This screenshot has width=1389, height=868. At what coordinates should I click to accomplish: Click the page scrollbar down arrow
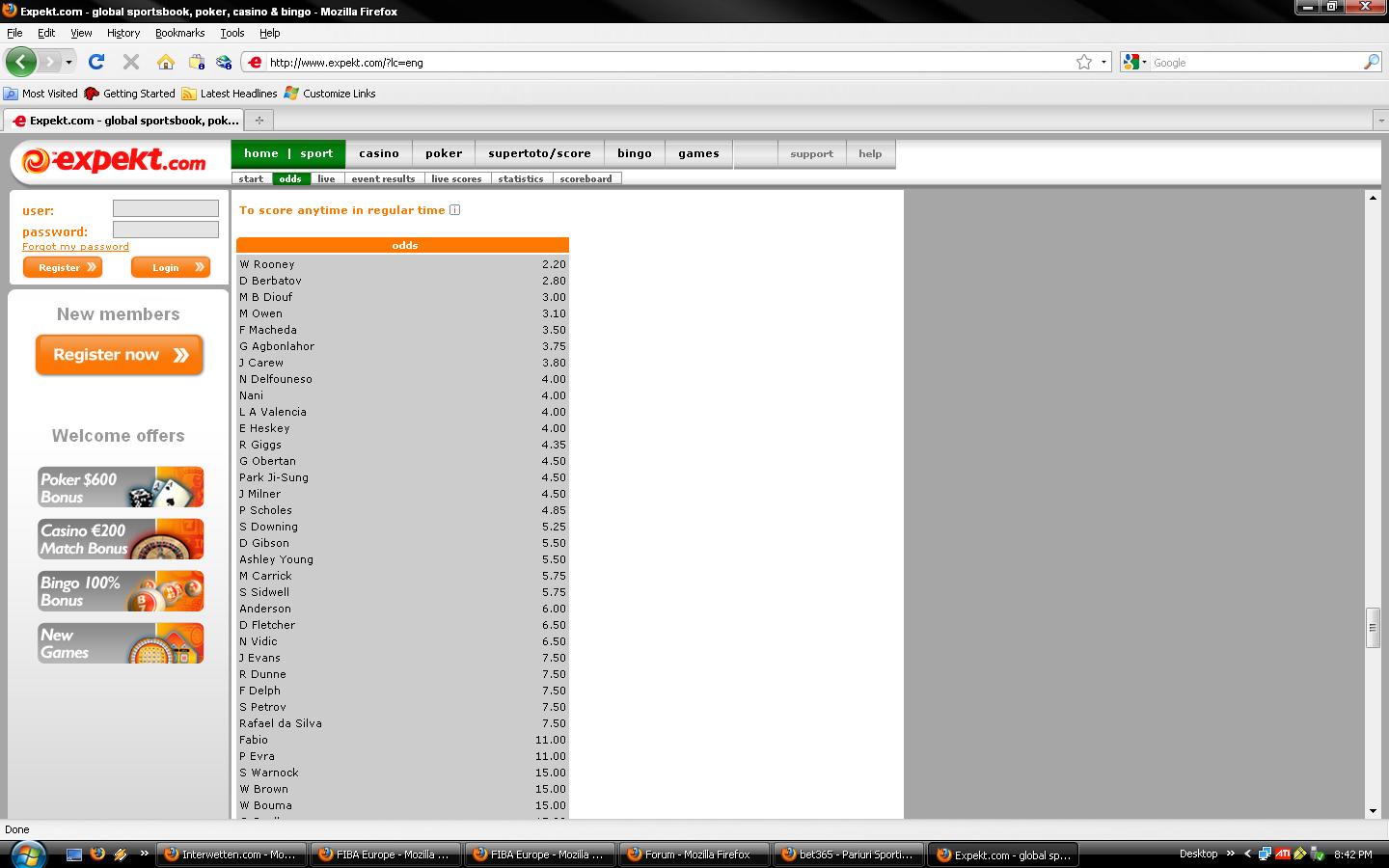pos(1374,811)
